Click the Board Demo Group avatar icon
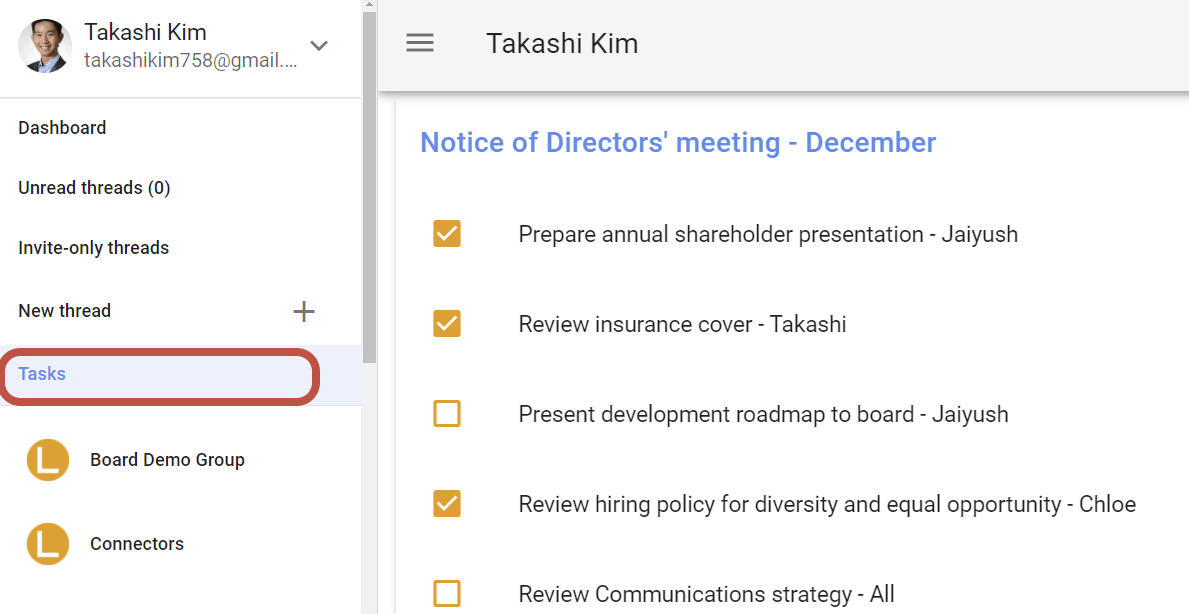 pyautogui.click(x=48, y=460)
